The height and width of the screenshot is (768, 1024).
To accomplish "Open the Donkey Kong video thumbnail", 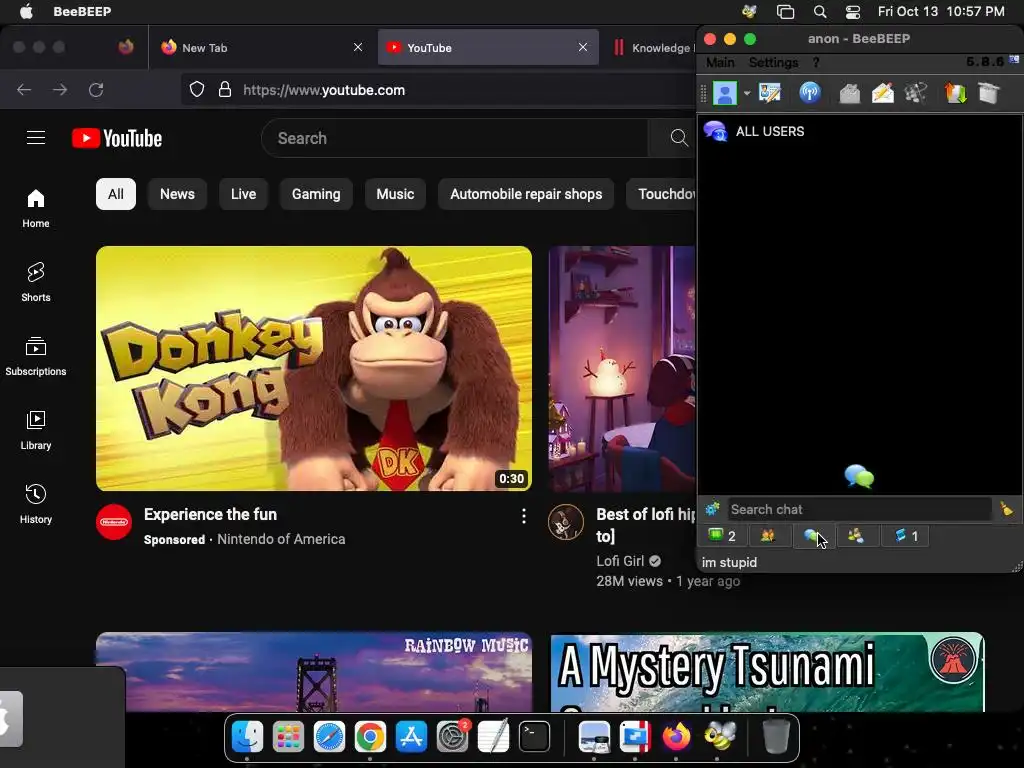I will (314, 368).
